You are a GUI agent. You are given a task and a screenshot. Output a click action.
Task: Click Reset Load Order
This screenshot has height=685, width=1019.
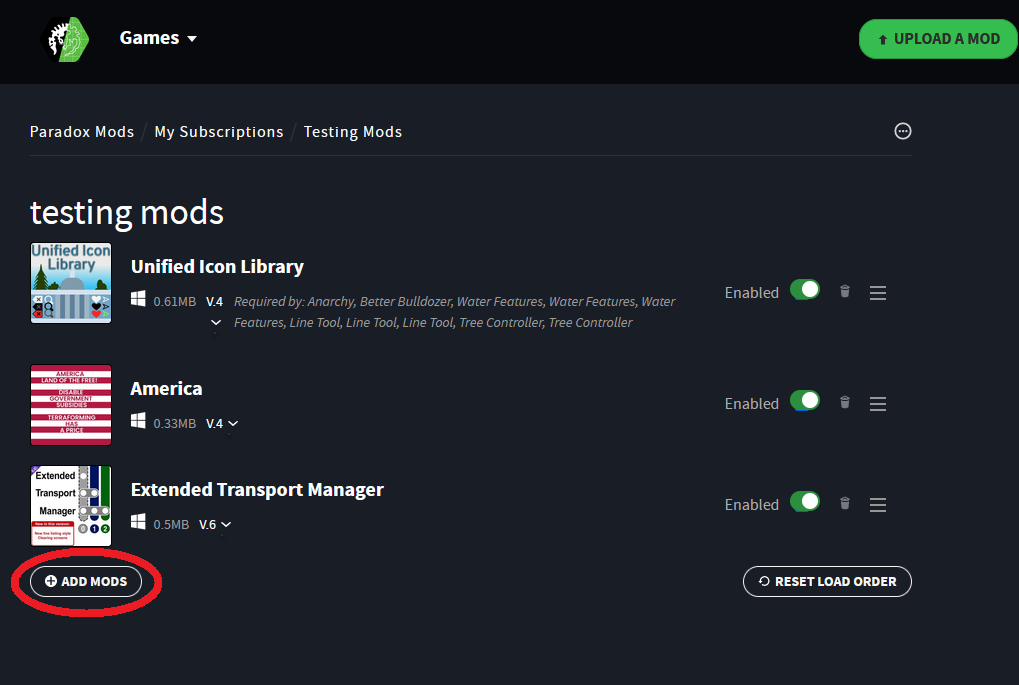click(x=826, y=581)
